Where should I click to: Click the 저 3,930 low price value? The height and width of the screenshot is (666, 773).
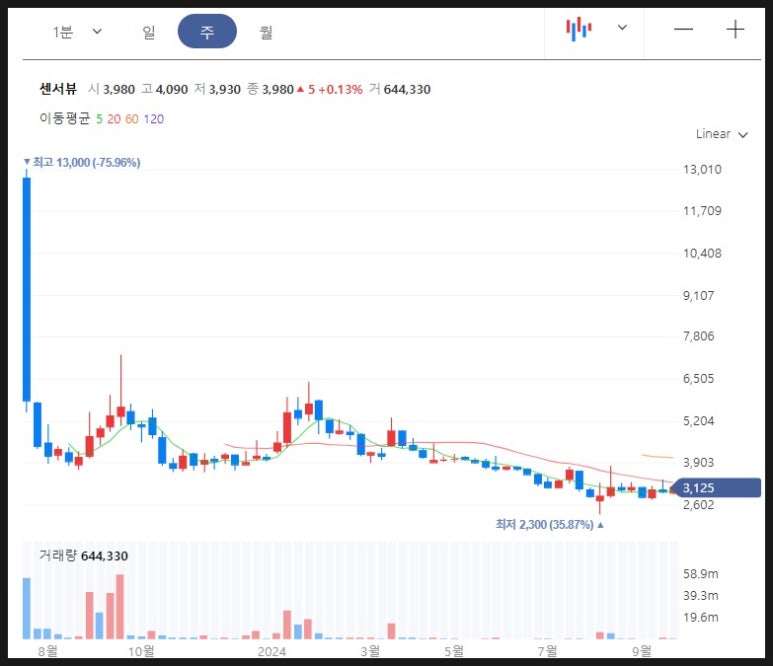tap(217, 89)
